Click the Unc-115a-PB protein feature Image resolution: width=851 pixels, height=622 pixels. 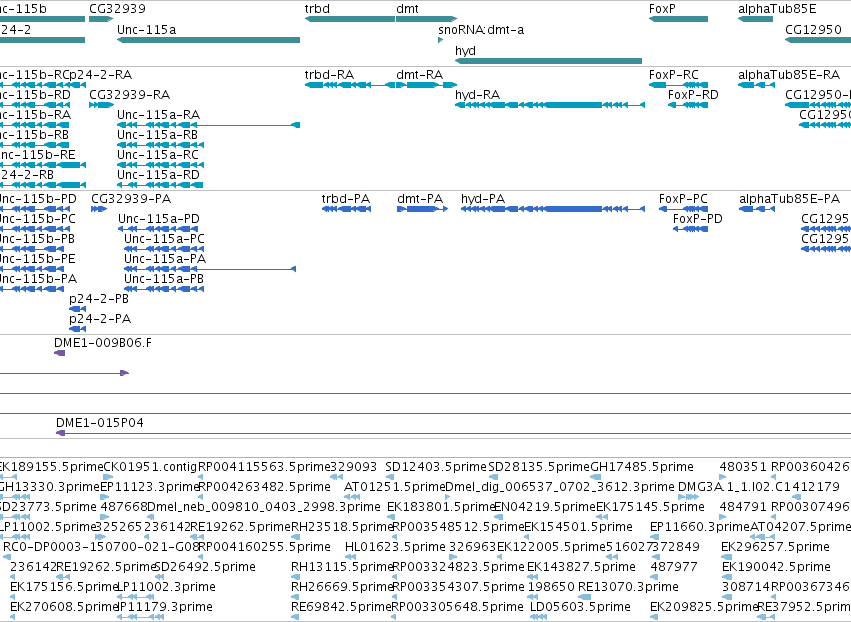coord(164,289)
